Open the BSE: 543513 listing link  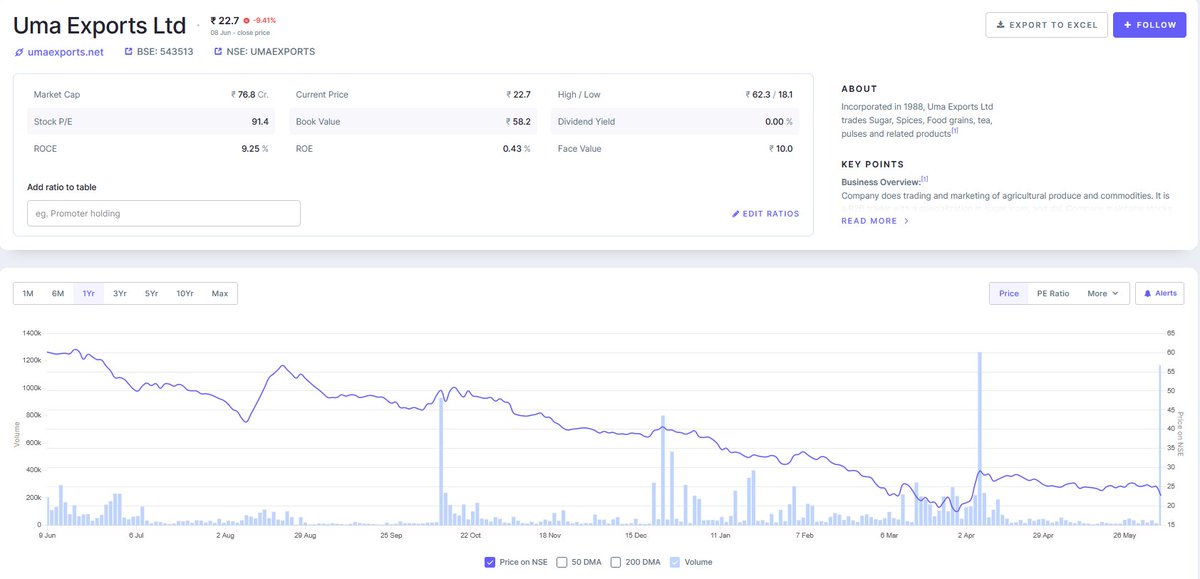[159, 52]
